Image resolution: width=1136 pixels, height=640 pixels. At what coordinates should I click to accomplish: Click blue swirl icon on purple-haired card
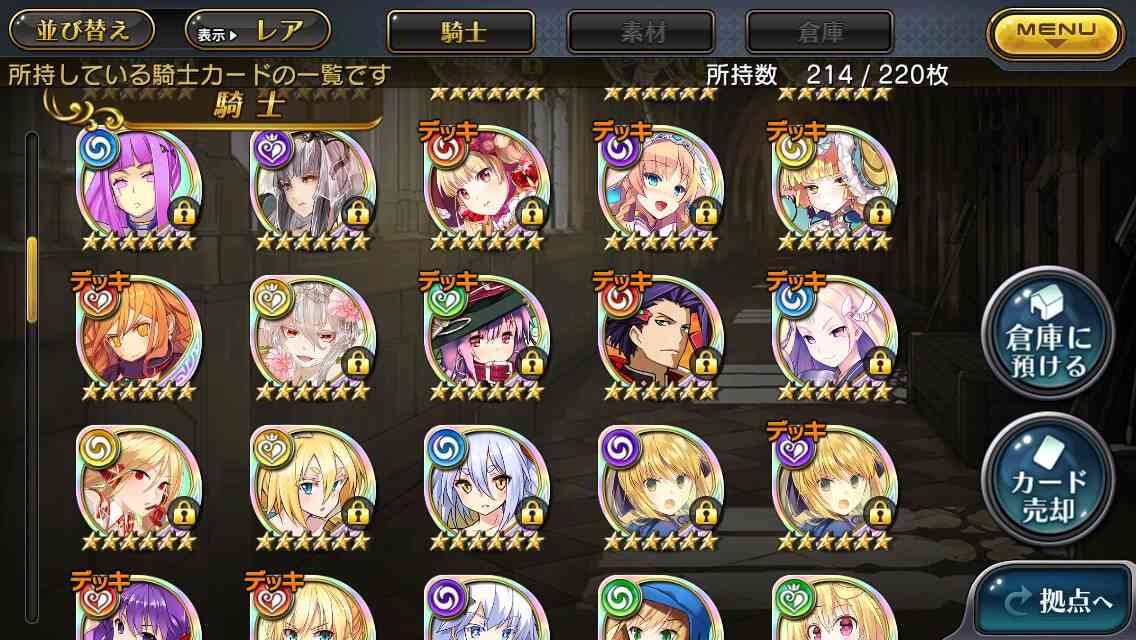[x=99, y=149]
